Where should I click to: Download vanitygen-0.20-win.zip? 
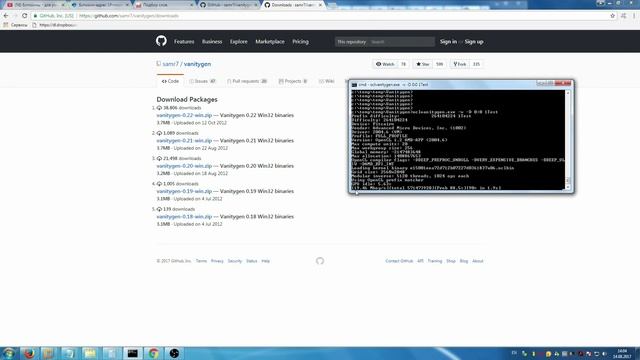[184, 166]
